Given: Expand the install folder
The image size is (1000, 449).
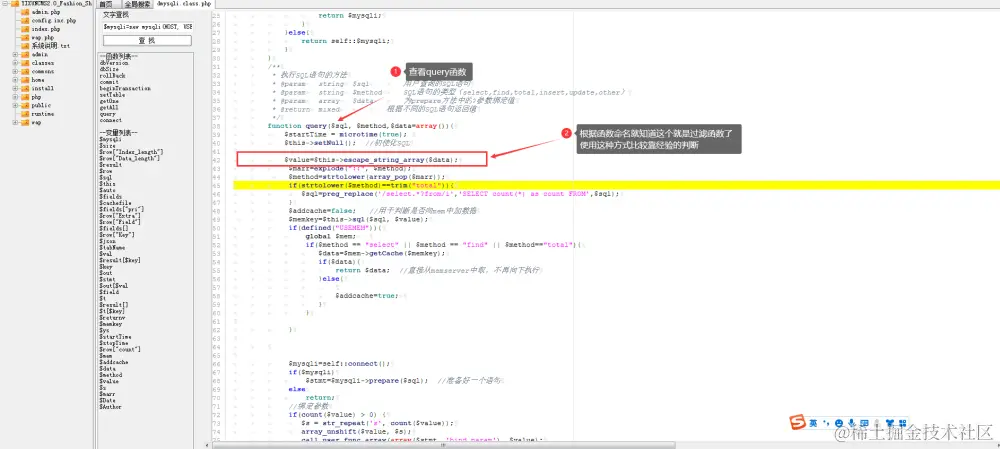Looking at the screenshot, I should (15, 88).
